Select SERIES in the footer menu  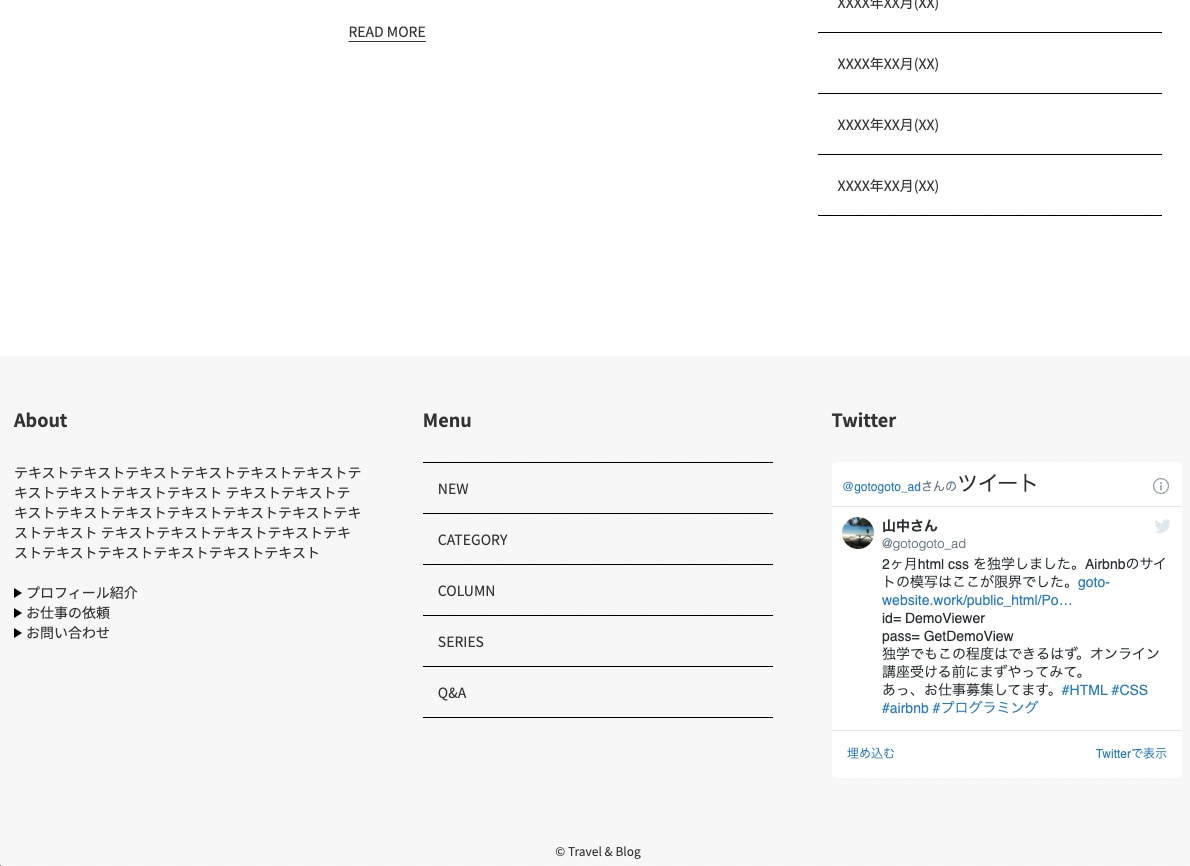(x=597, y=641)
